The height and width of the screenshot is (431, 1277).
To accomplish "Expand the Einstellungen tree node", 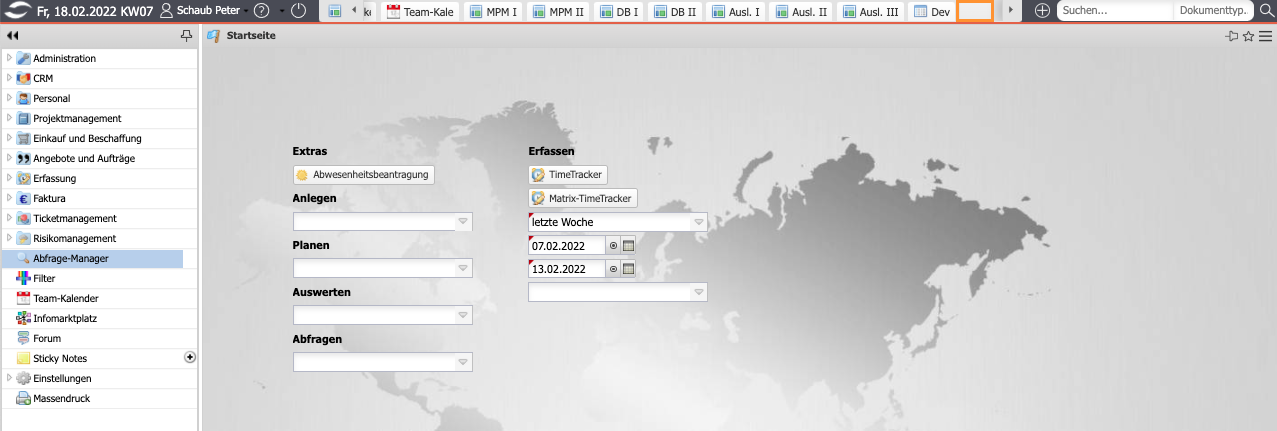I will coord(9,378).
